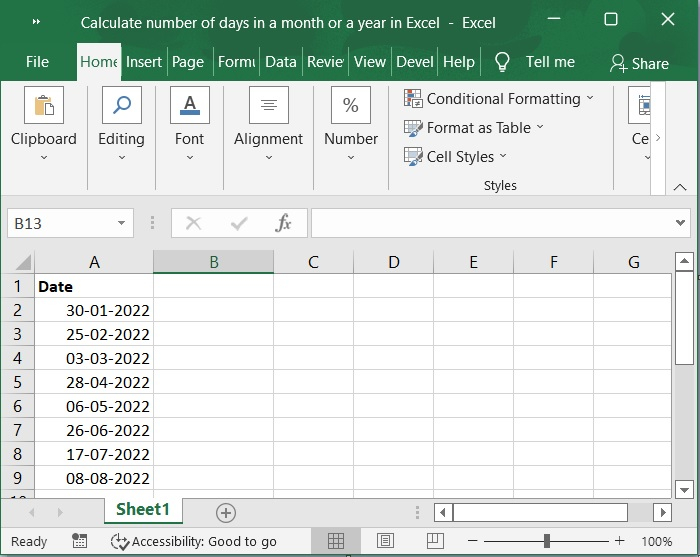Open the Clipboard group
This screenshot has height=557, width=700.
click(43, 122)
